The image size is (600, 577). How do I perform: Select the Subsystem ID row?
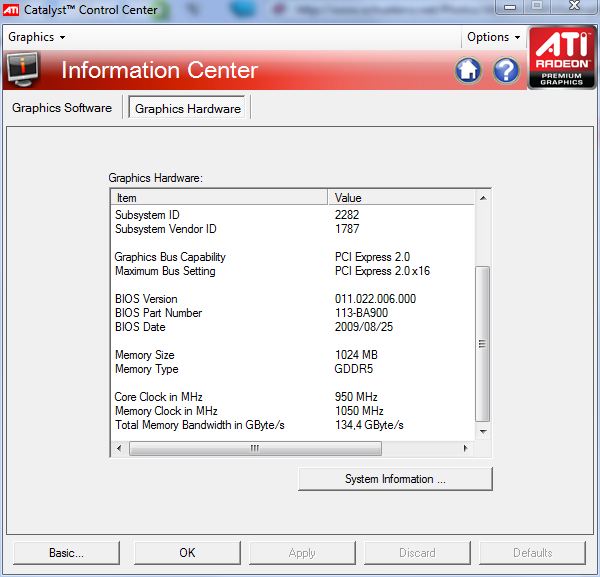click(x=293, y=215)
